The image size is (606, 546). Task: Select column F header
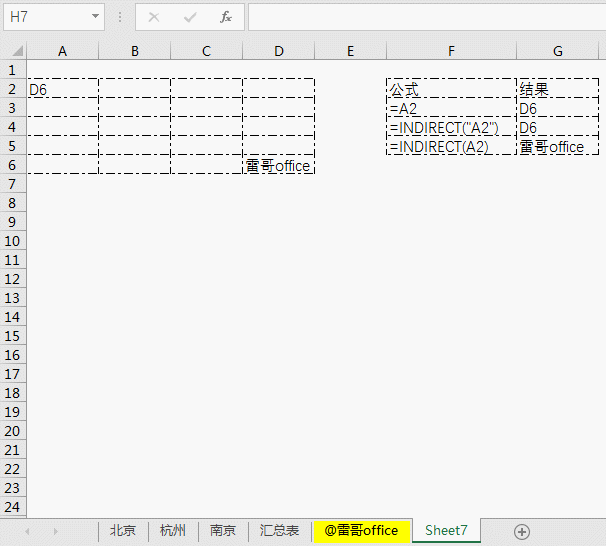pyautogui.click(x=451, y=51)
